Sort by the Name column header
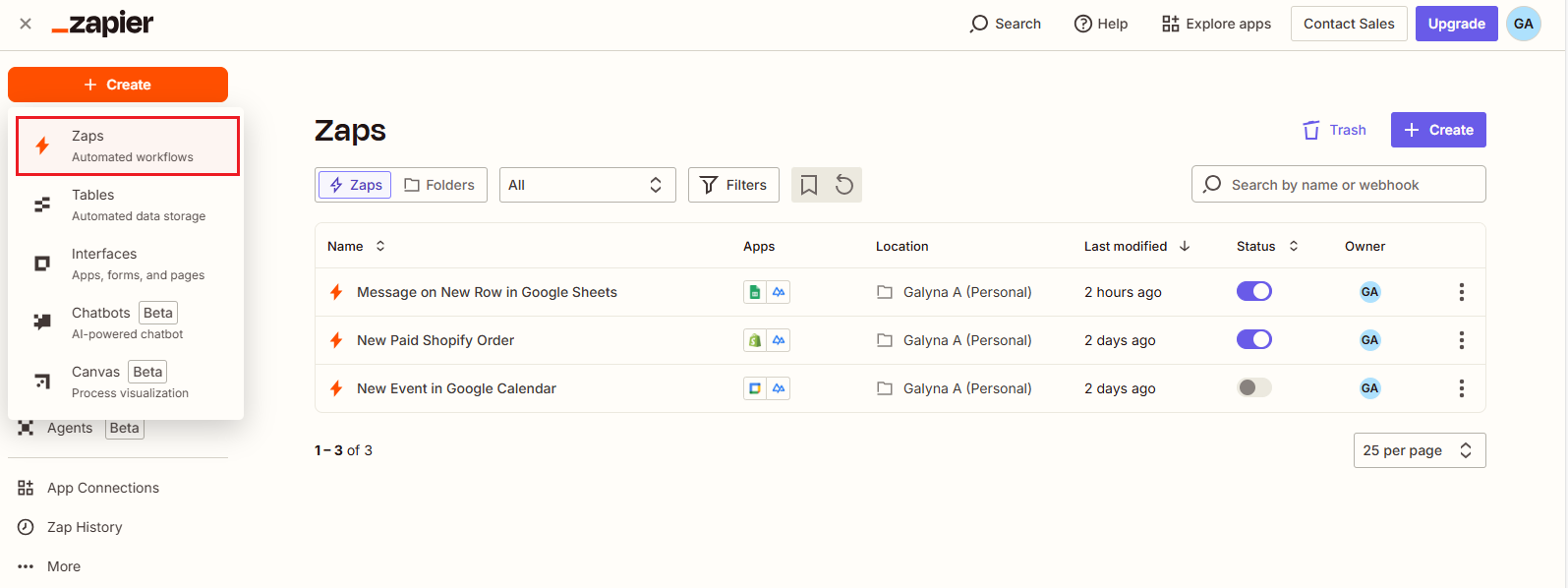The image size is (1568, 588). coord(356,246)
